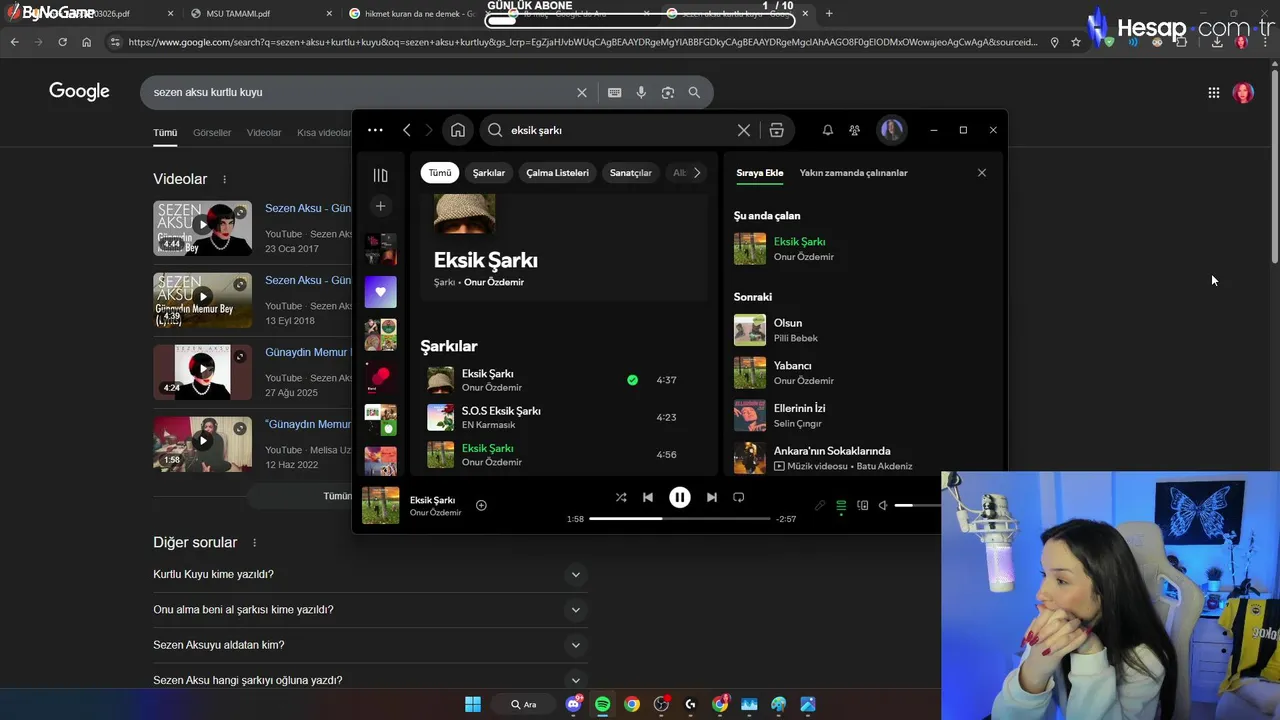Open Diğer sorular options menu
This screenshot has width=1280, height=720.
coord(254,543)
